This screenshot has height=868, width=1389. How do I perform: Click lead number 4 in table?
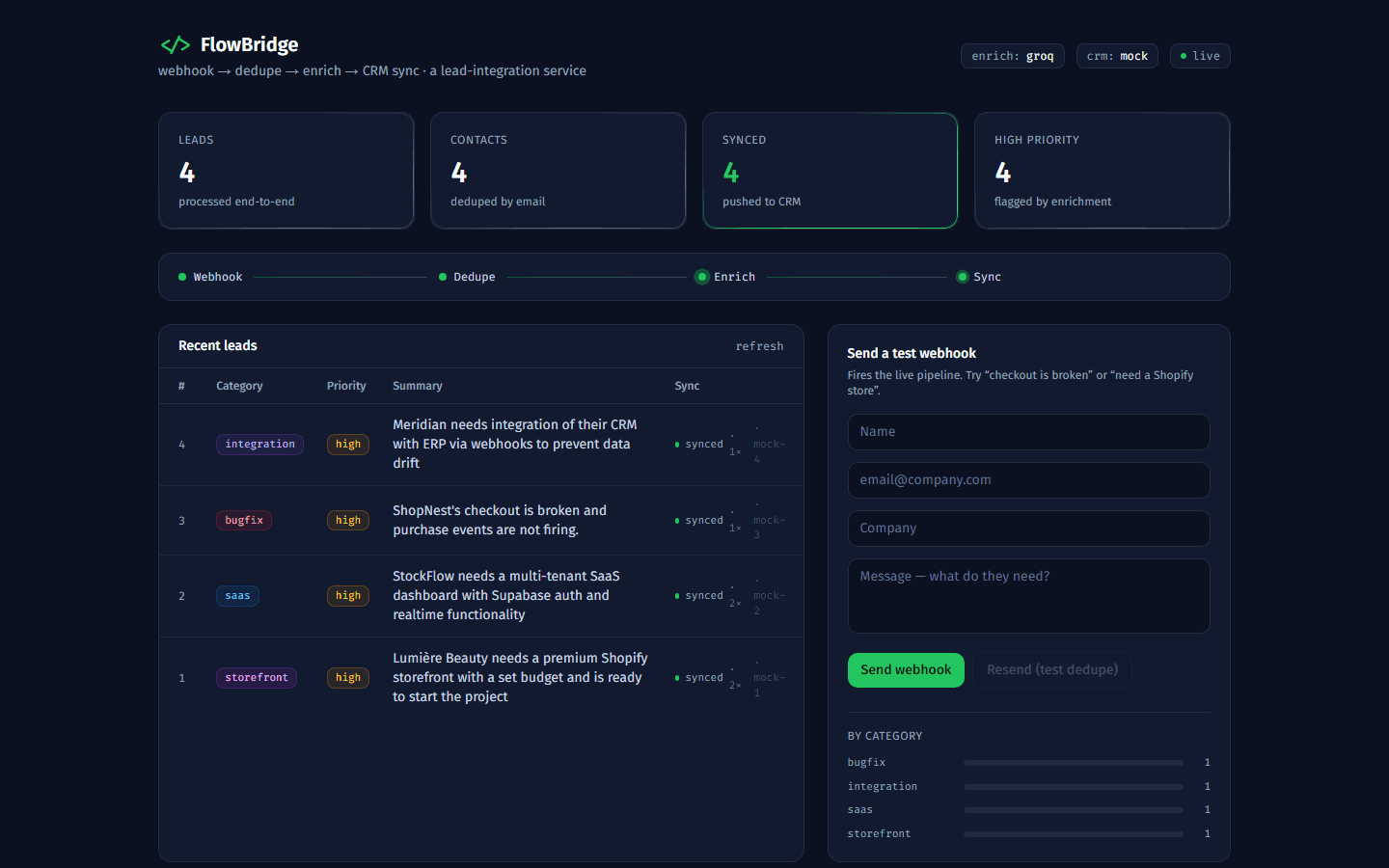pyautogui.click(x=181, y=445)
